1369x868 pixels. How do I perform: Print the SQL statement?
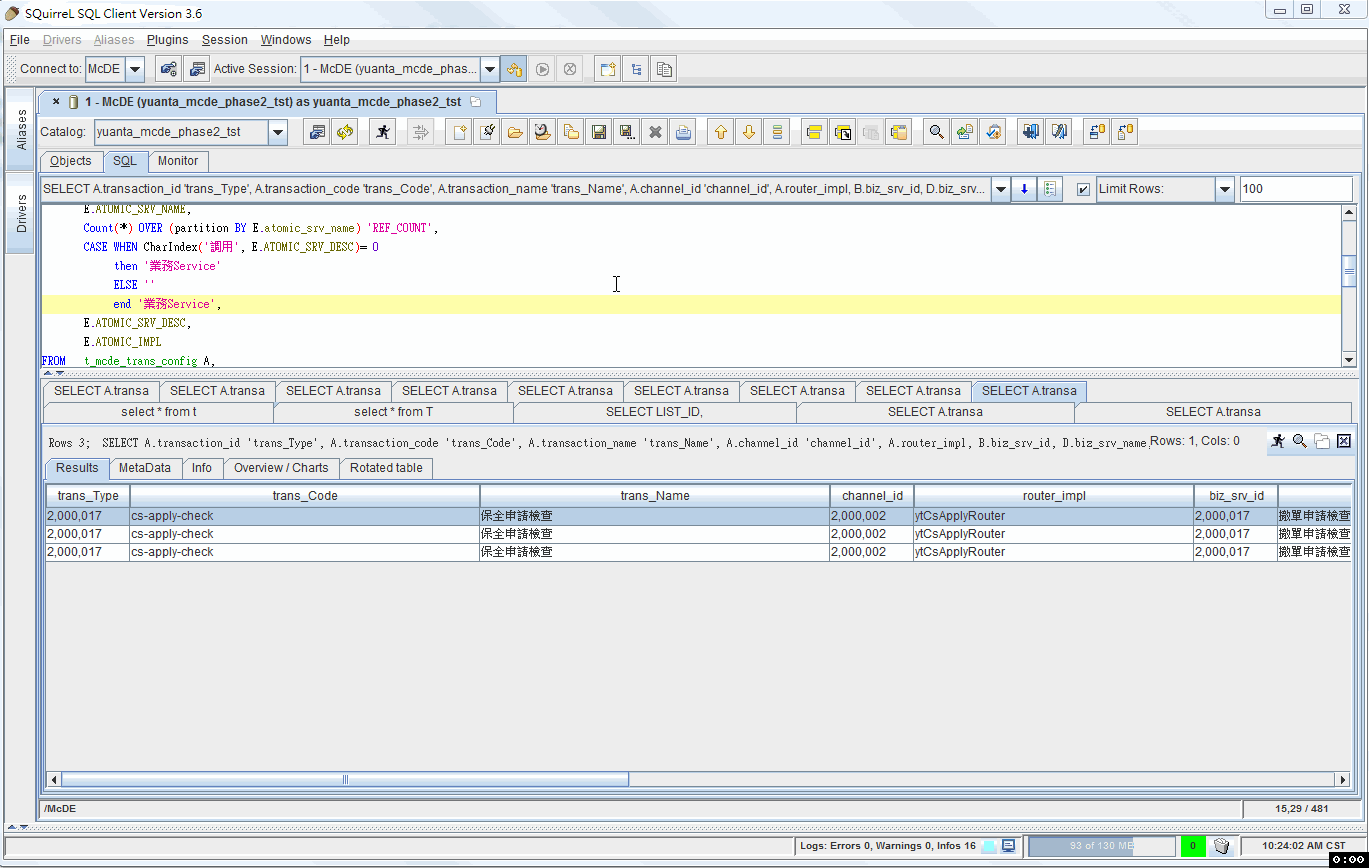pyautogui.click(x=683, y=131)
